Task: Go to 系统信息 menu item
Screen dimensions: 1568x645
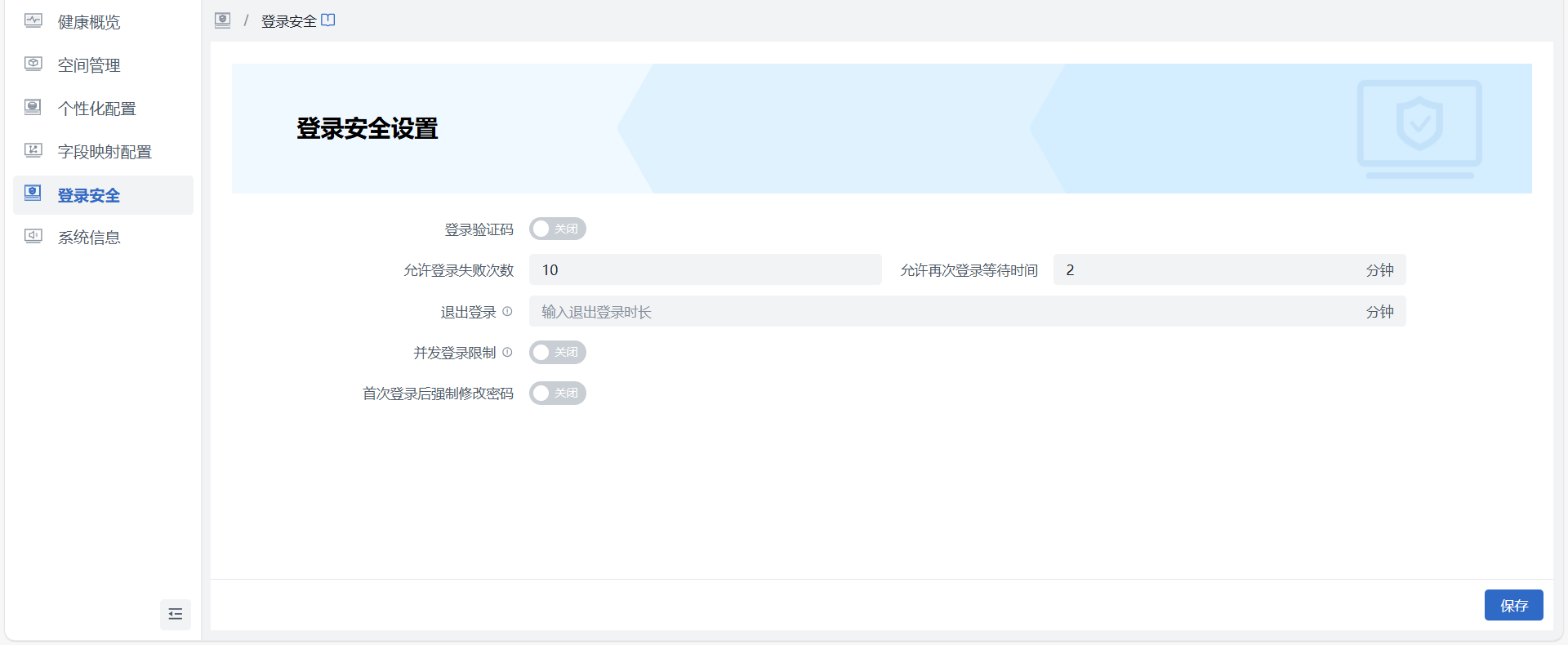Action: (x=89, y=238)
